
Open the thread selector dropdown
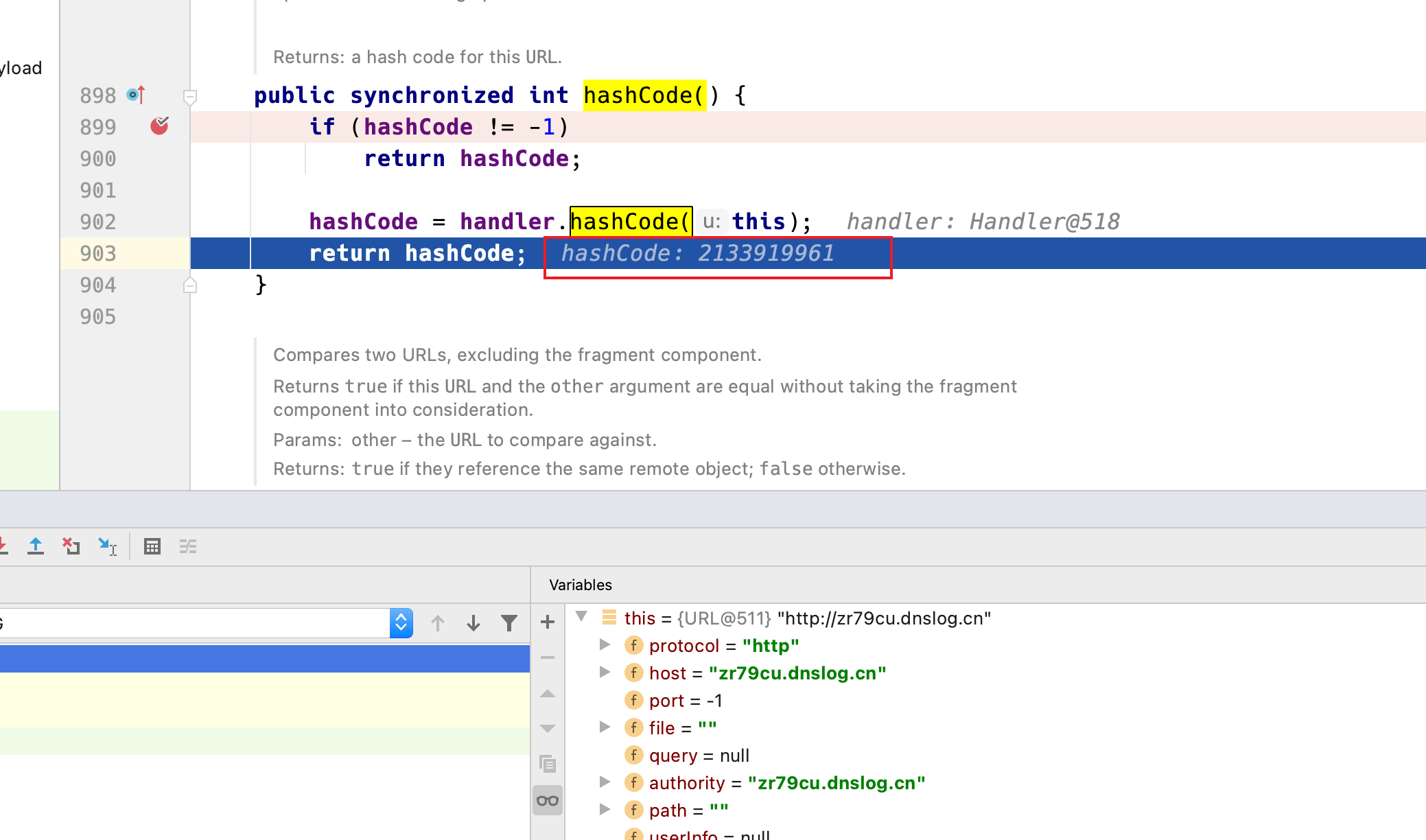(x=401, y=623)
